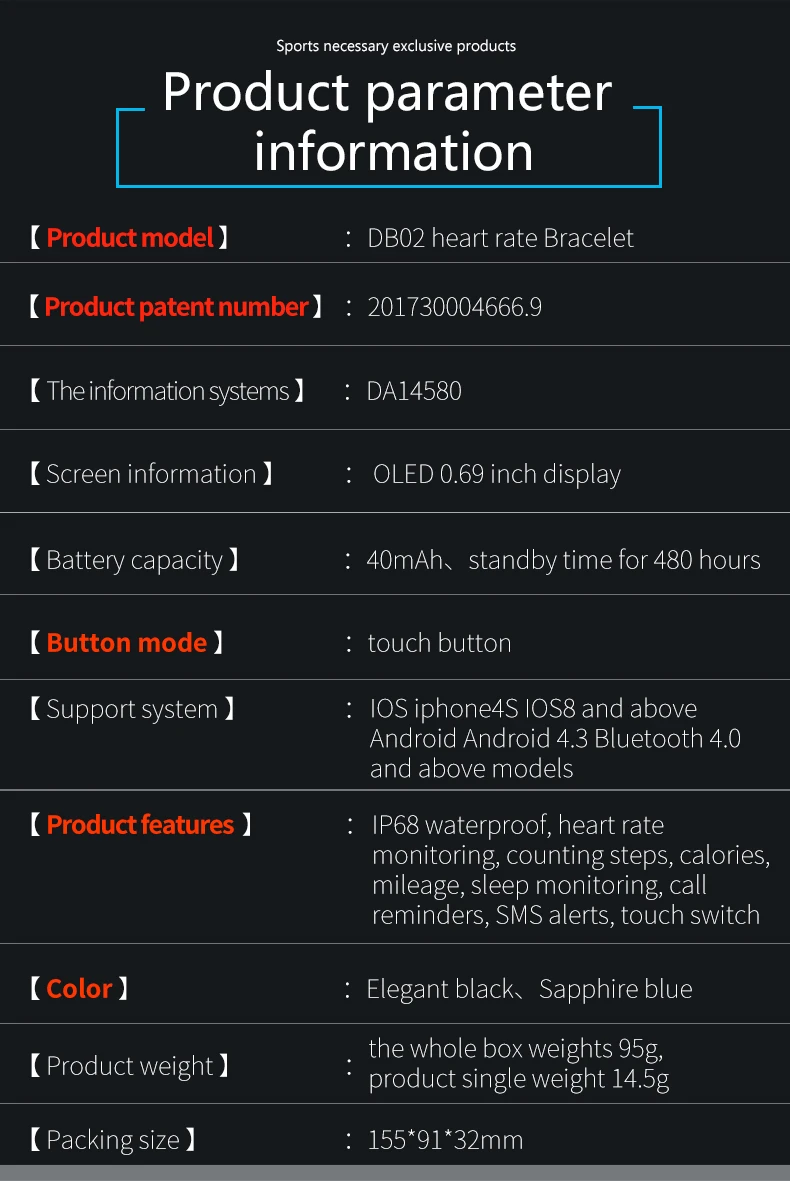The width and height of the screenshot is (790, 1181).
Task: Click "The information systems" label
Action: [x=167, y=391]
